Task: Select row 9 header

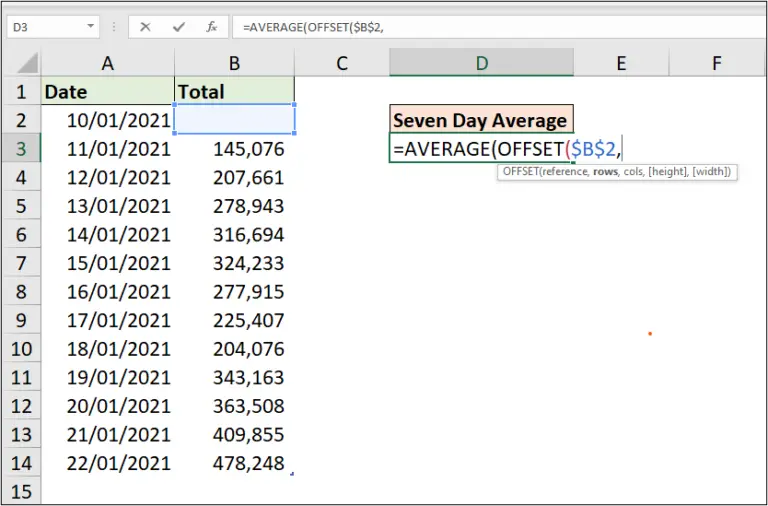Action: 21,320
